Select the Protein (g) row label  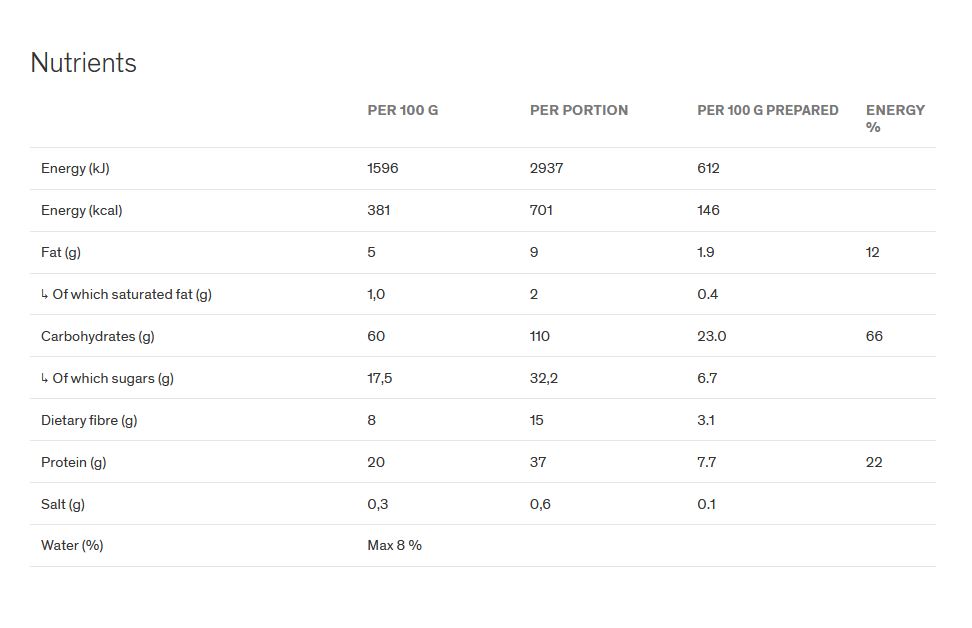click(x=73, y=462)
